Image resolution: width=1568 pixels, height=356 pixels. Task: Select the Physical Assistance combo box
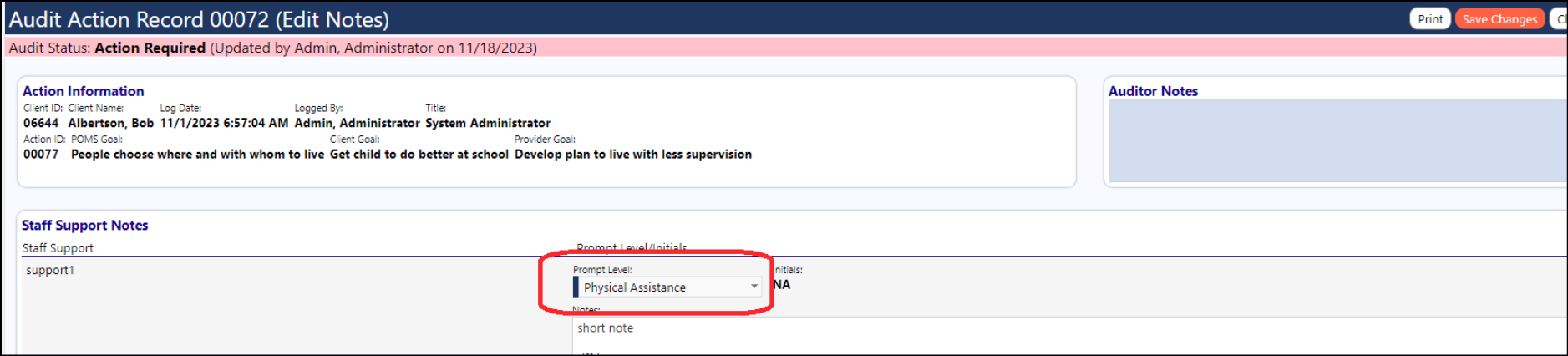[667, 287]
